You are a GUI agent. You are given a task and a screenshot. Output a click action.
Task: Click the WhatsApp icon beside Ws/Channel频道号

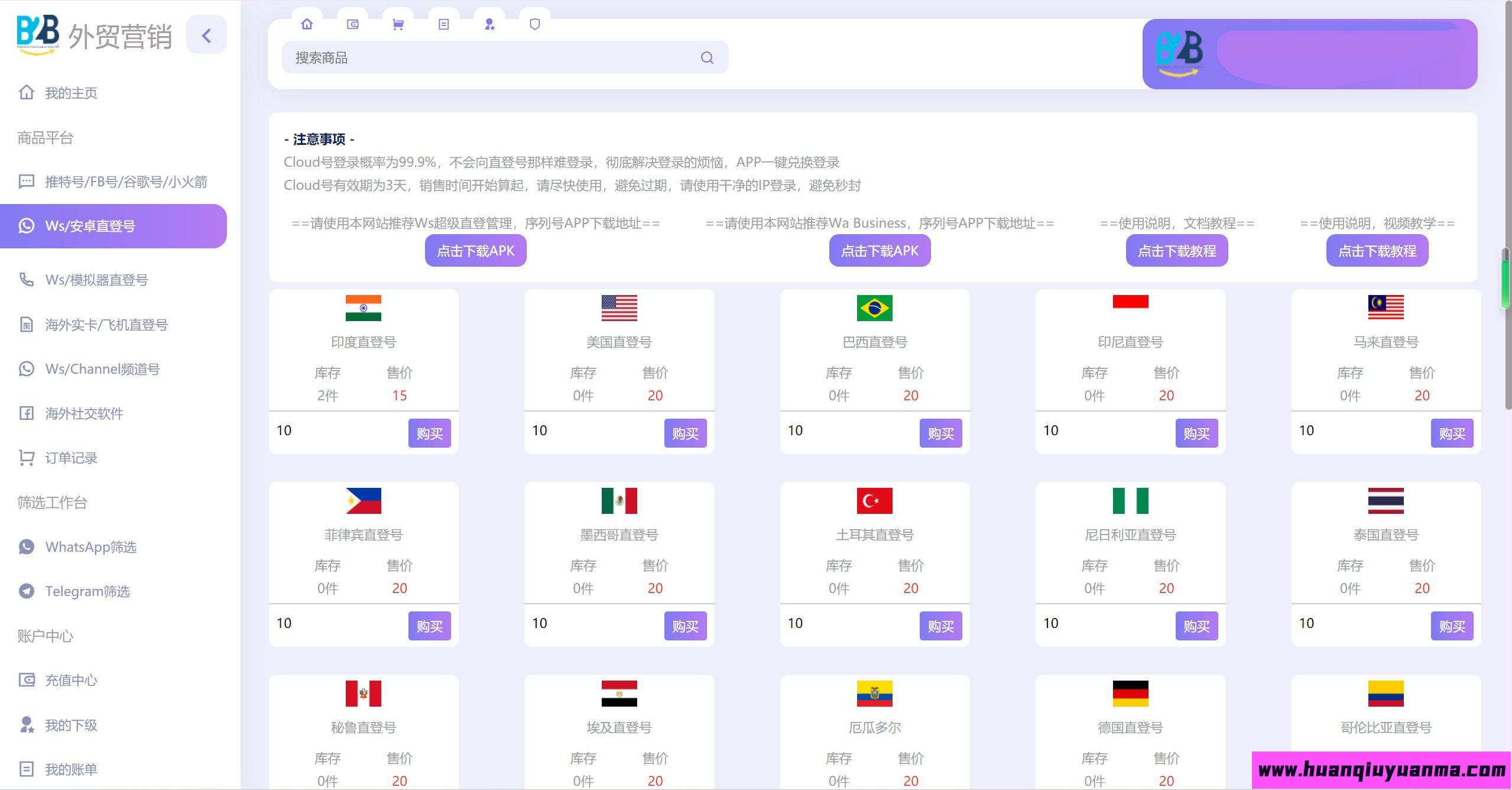pyautogui.click(x=27, y=369)
